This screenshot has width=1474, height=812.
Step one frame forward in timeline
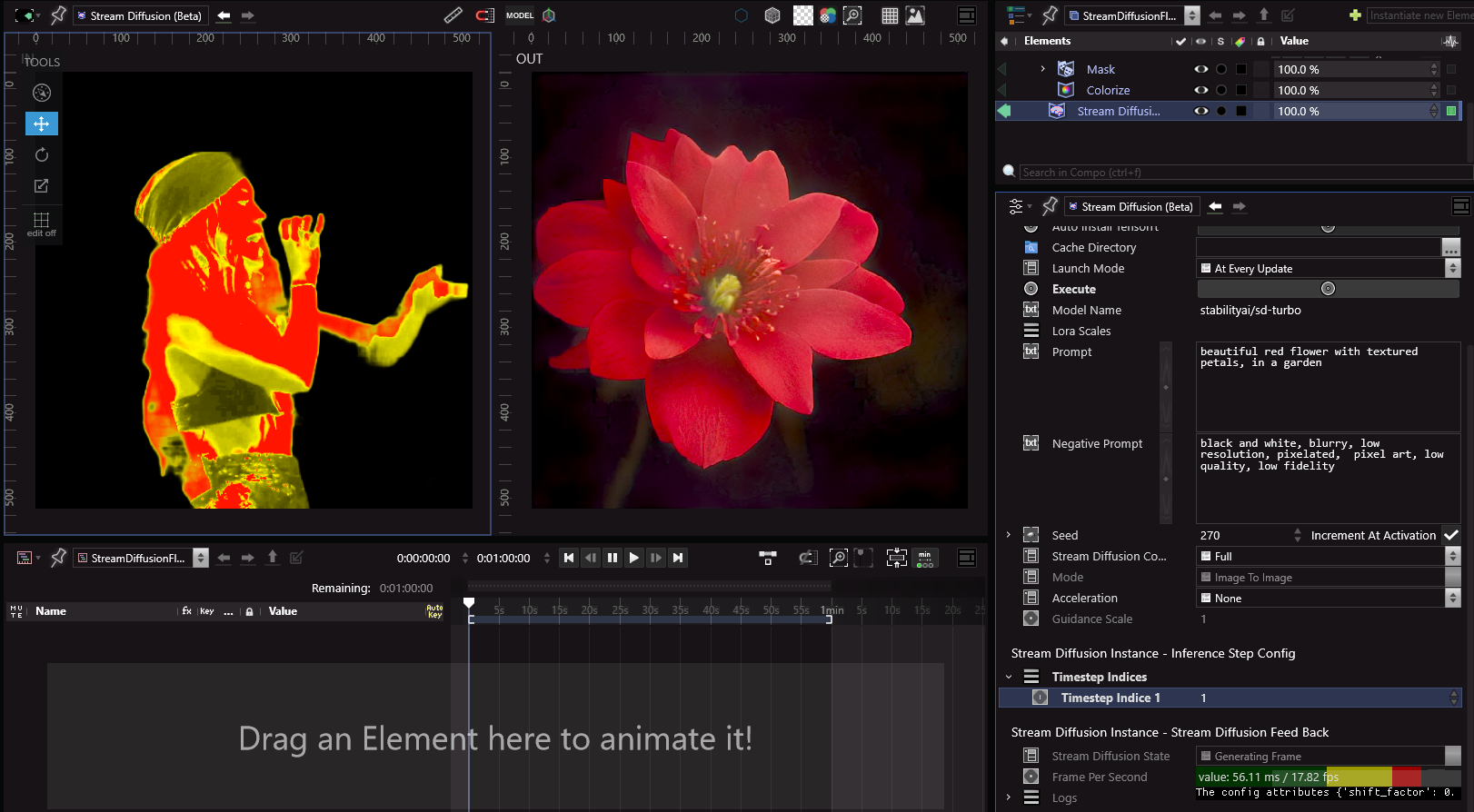[x=656, y=558]
